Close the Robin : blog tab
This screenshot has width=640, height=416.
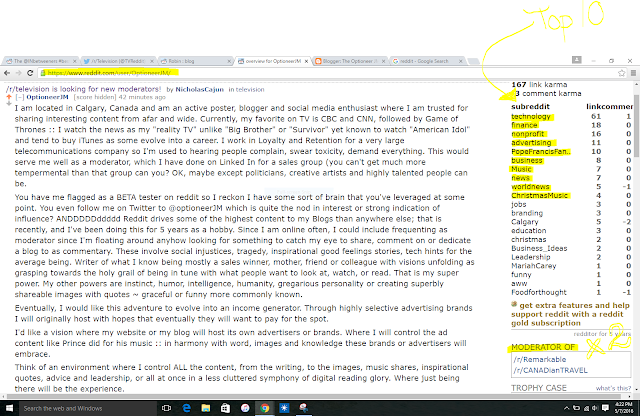(229, 61)
